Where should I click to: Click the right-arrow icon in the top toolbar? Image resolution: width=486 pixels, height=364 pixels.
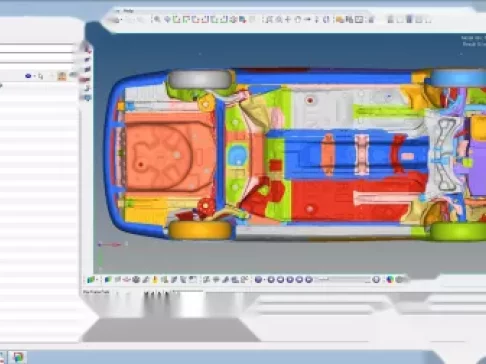coord(307,20)
